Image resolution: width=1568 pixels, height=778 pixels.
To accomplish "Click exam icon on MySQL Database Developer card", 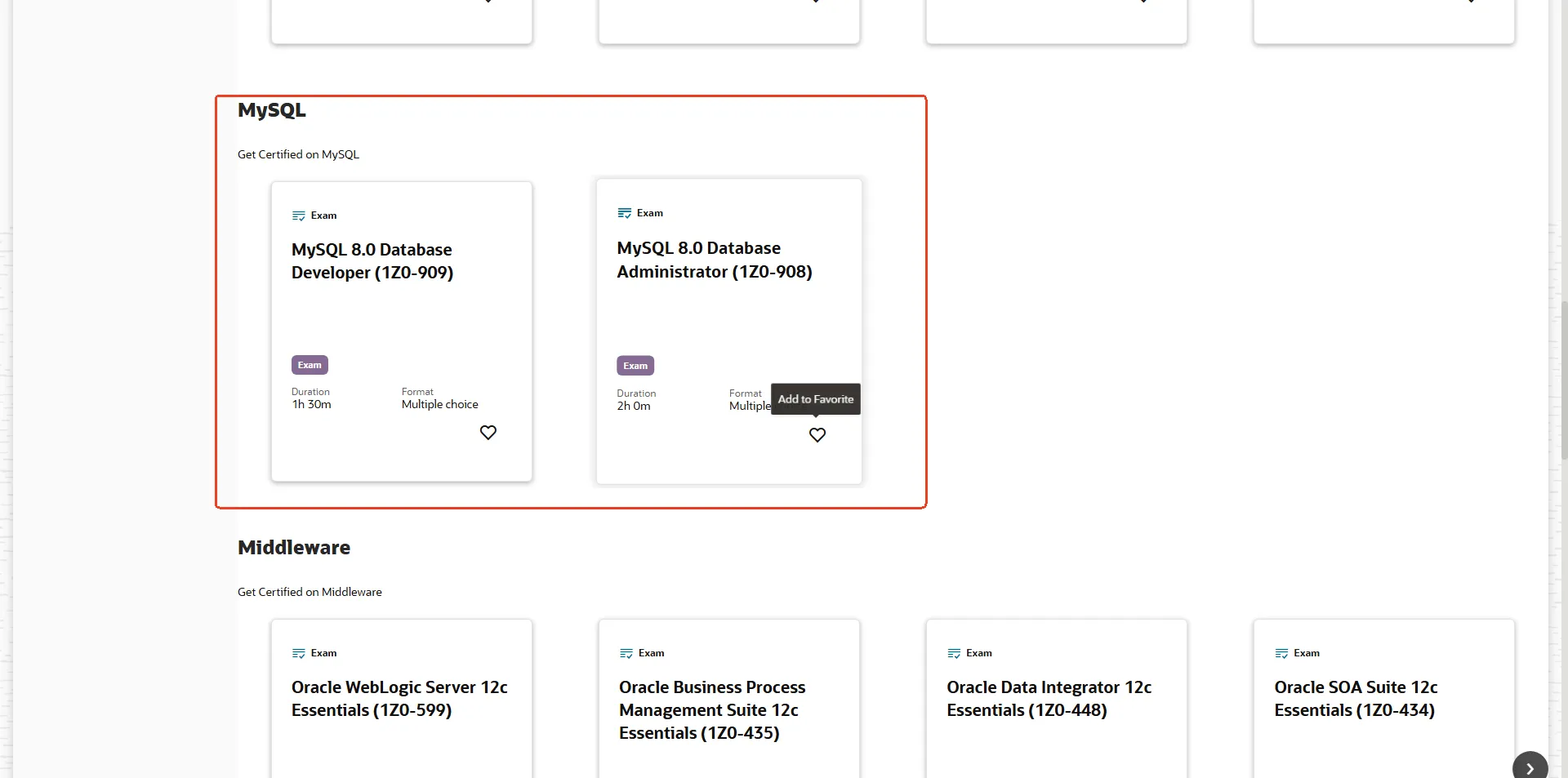I will [x=299, y=216].
